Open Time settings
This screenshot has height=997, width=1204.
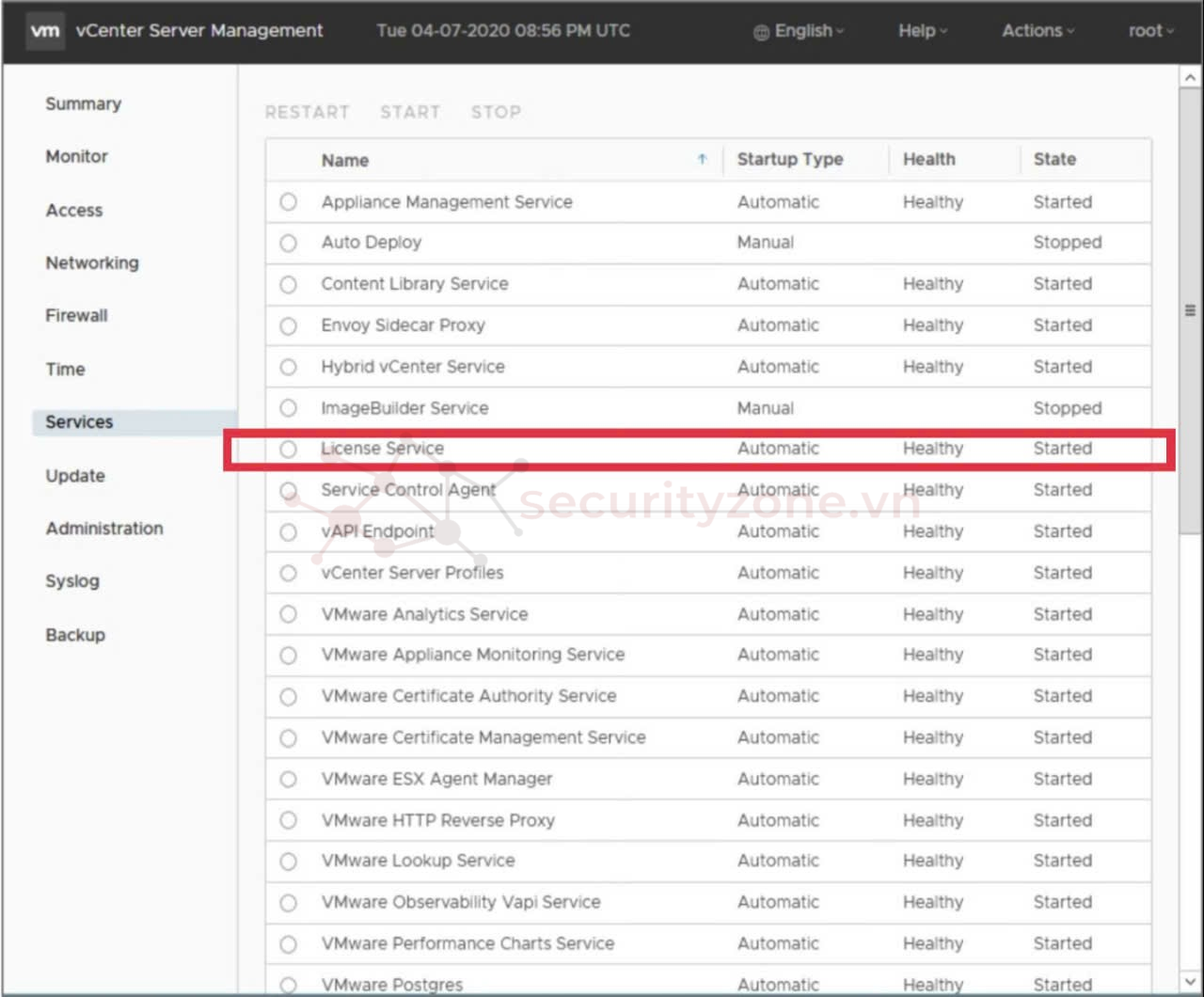tap(65, 369)
